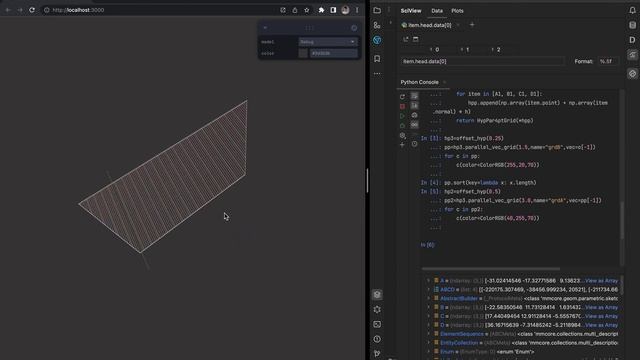Open the Python Packages tool icon
The height and width of the screenshot is (360, 640).
pyautogui.click(x=377, y=294)
